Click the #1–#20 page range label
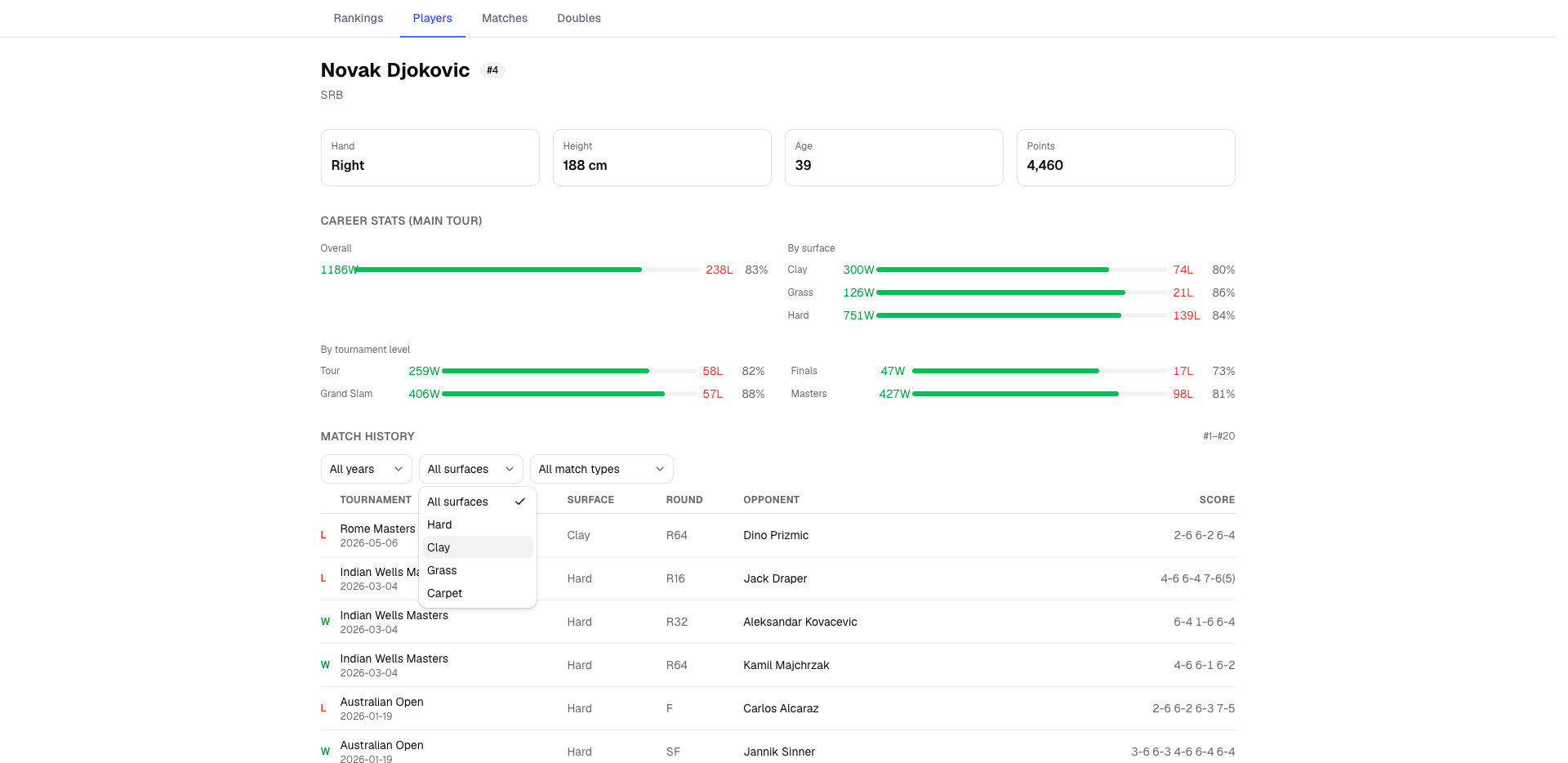 click(1218, 436)
